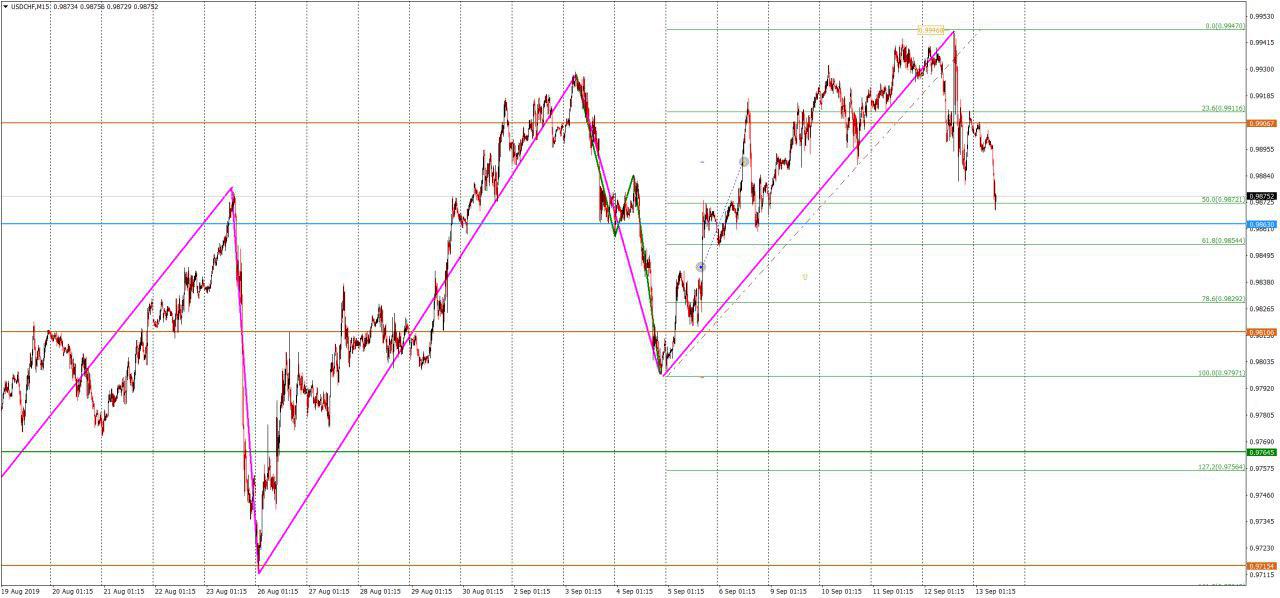
Task: Click the 13 Sep 01:15 time axis label
Action: tap(996, 591)
